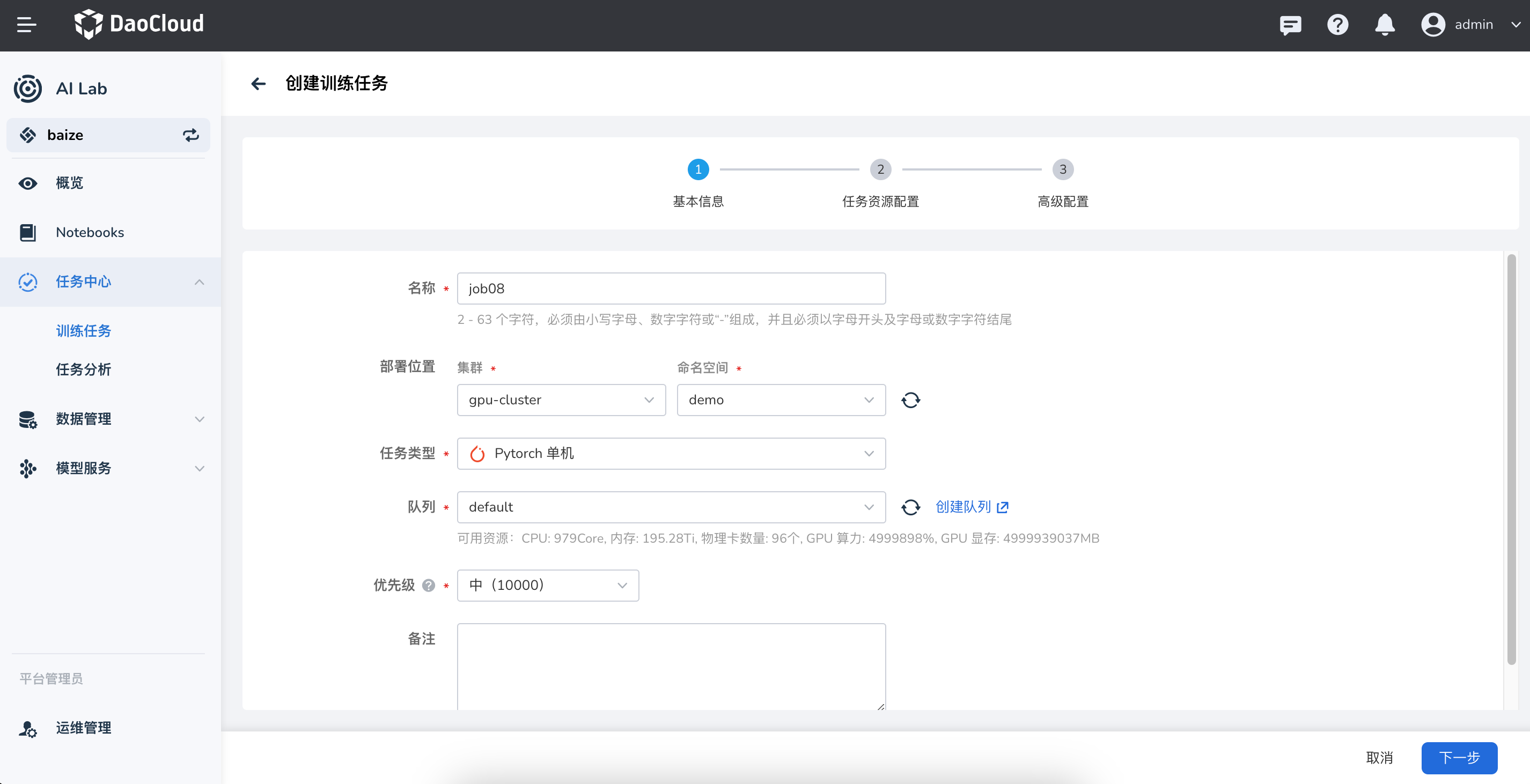Click into the 备注 text area
Image resolution: width=1530 pixels, height=784 pixels.
(x=671, y=666)
